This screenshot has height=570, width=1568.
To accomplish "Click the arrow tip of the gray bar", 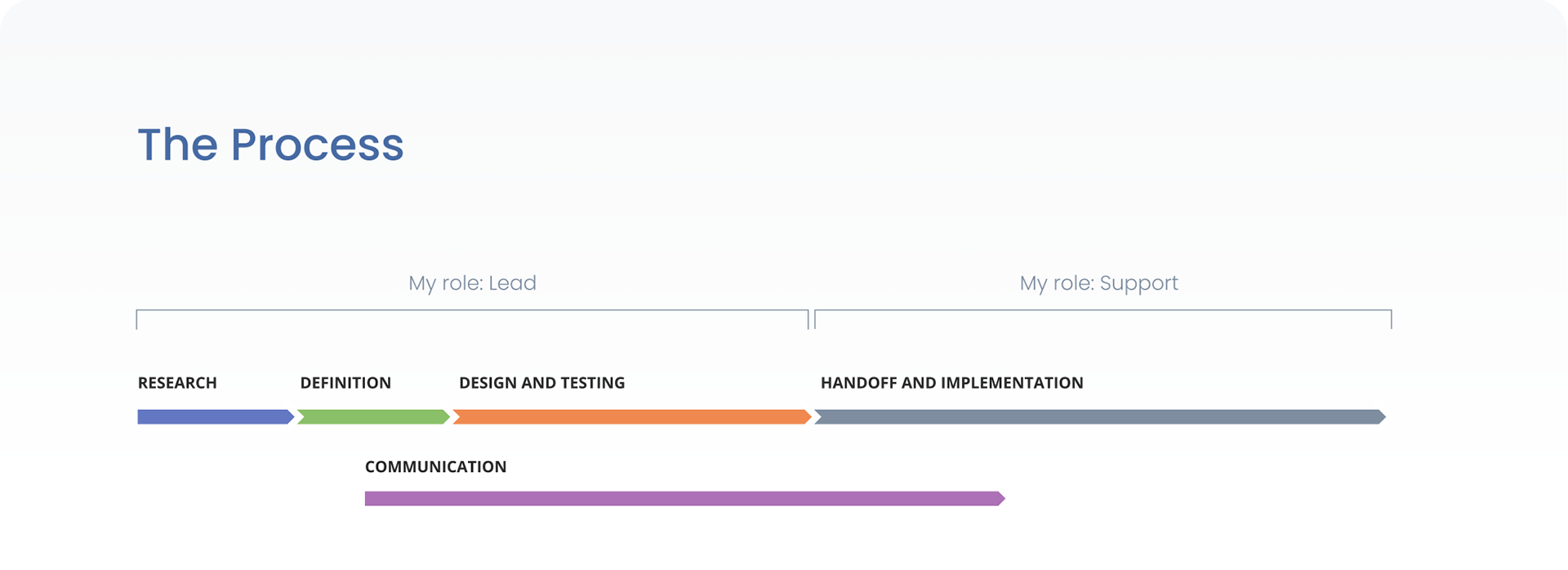I will tap(1382, 417).
